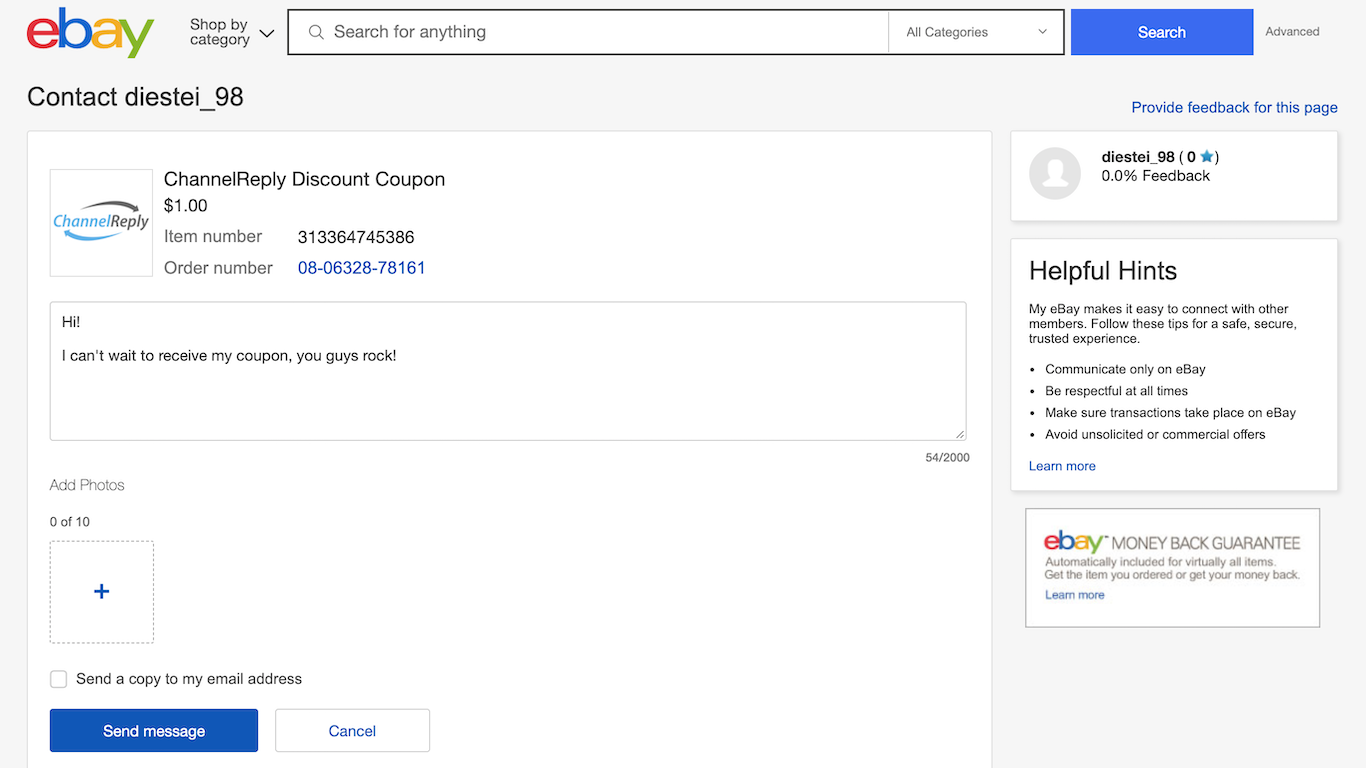
Task: Click inside the message text box
Action: click(x=508, y=371)
